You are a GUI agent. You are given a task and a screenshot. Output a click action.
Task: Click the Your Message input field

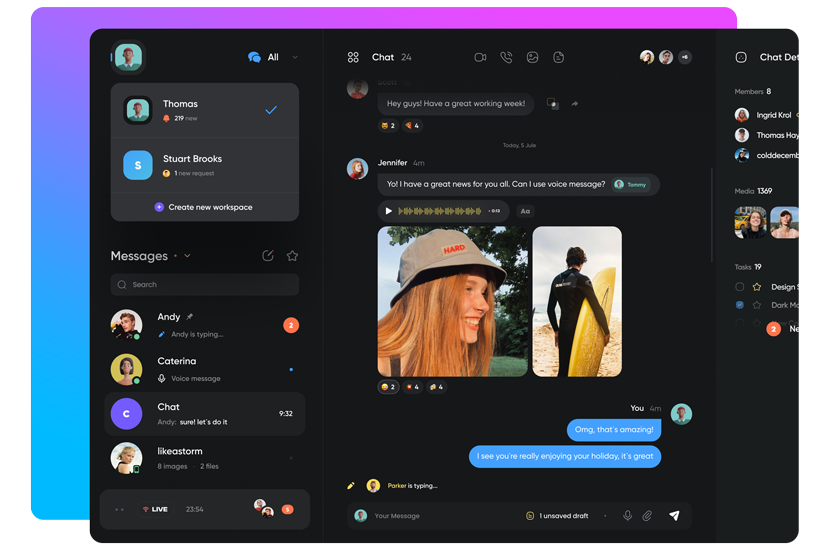pos(442,516)
